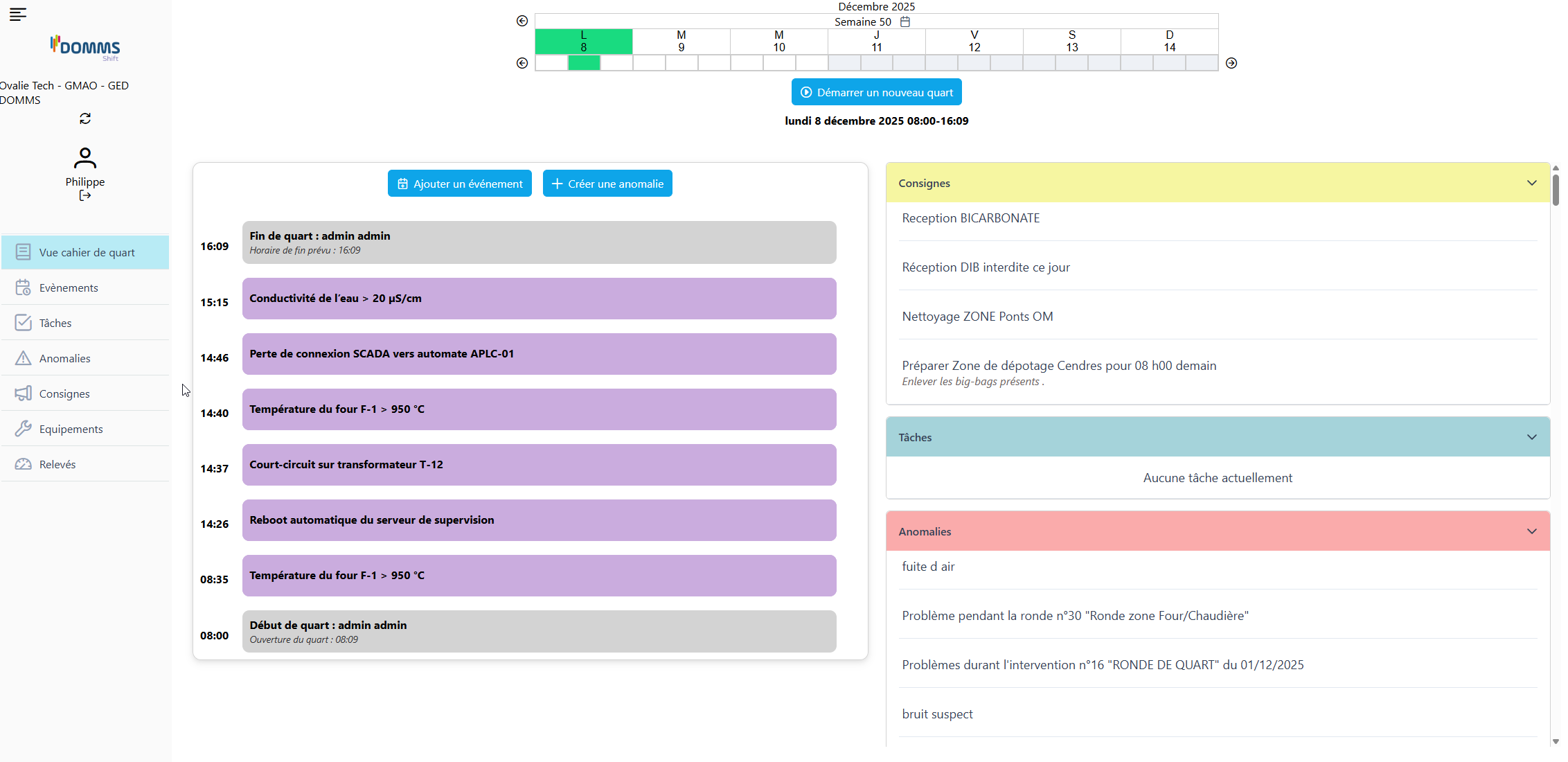
Task: Open the calendar icon beside Semaine 50
Action: point(905,21)
